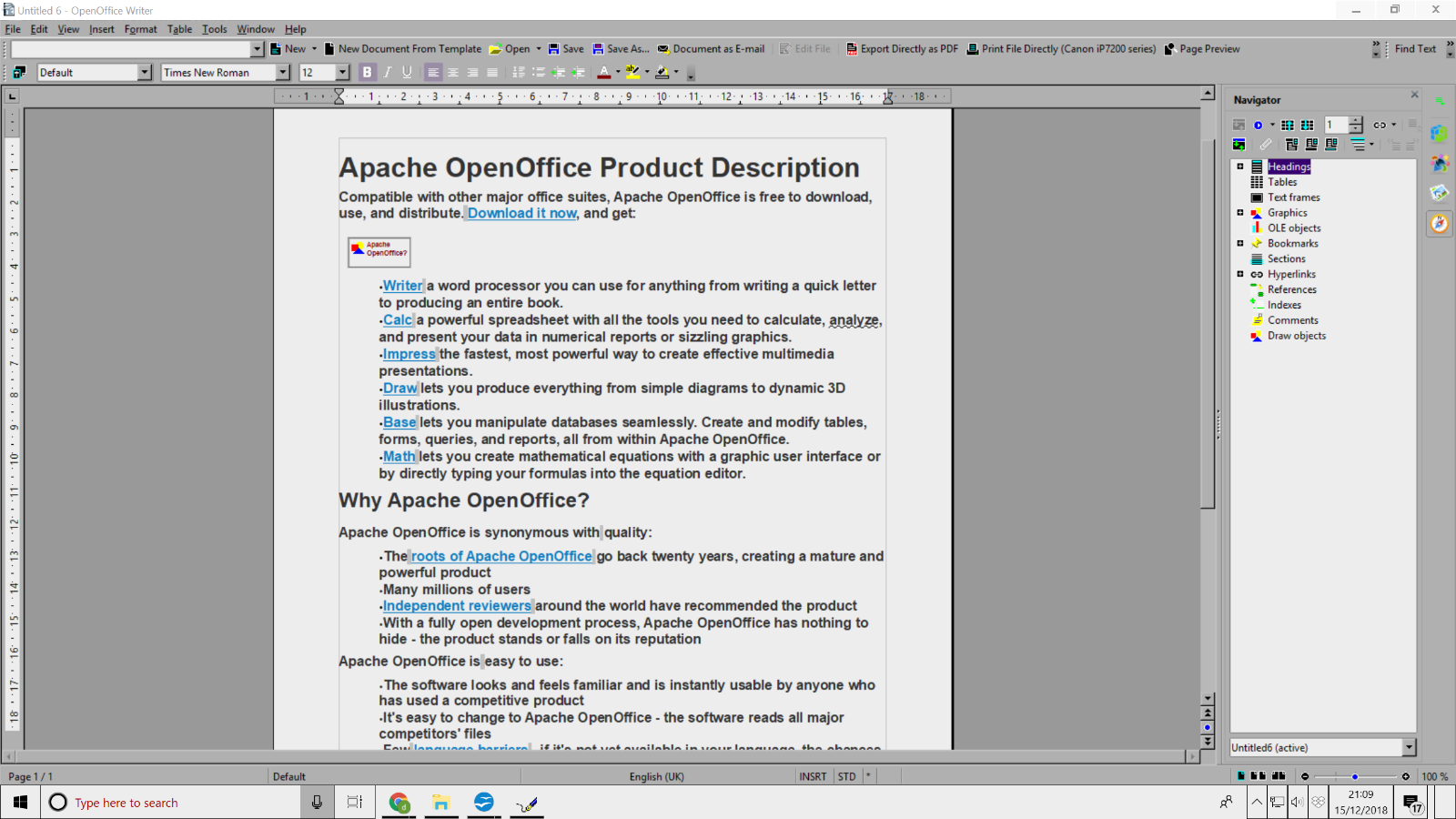
Task: Click the Windows taskbar search box
Action: pos(173,803)
